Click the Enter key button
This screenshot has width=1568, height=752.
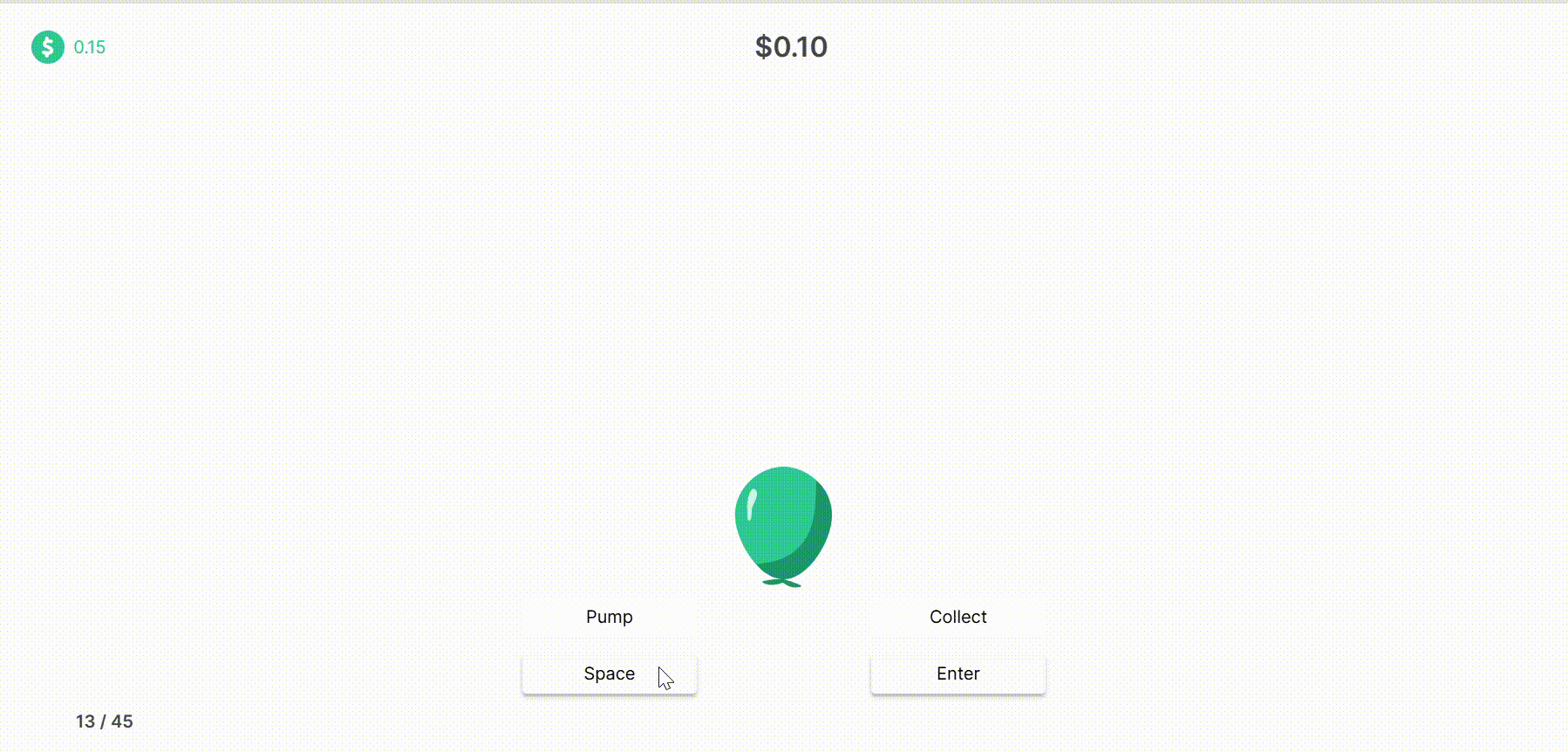point(958,674)
